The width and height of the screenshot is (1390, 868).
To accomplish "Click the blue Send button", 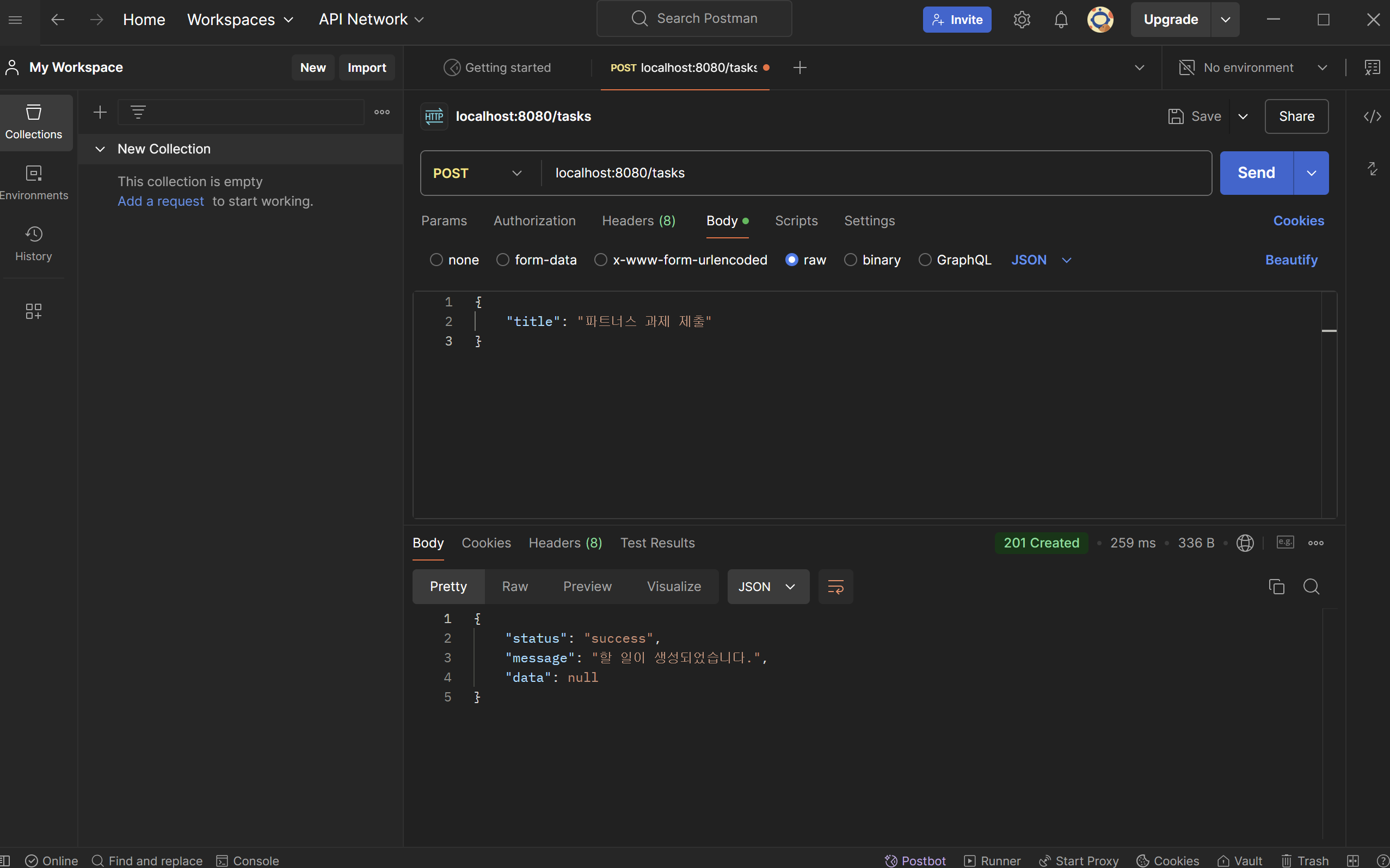I will tap(1256, 173).
